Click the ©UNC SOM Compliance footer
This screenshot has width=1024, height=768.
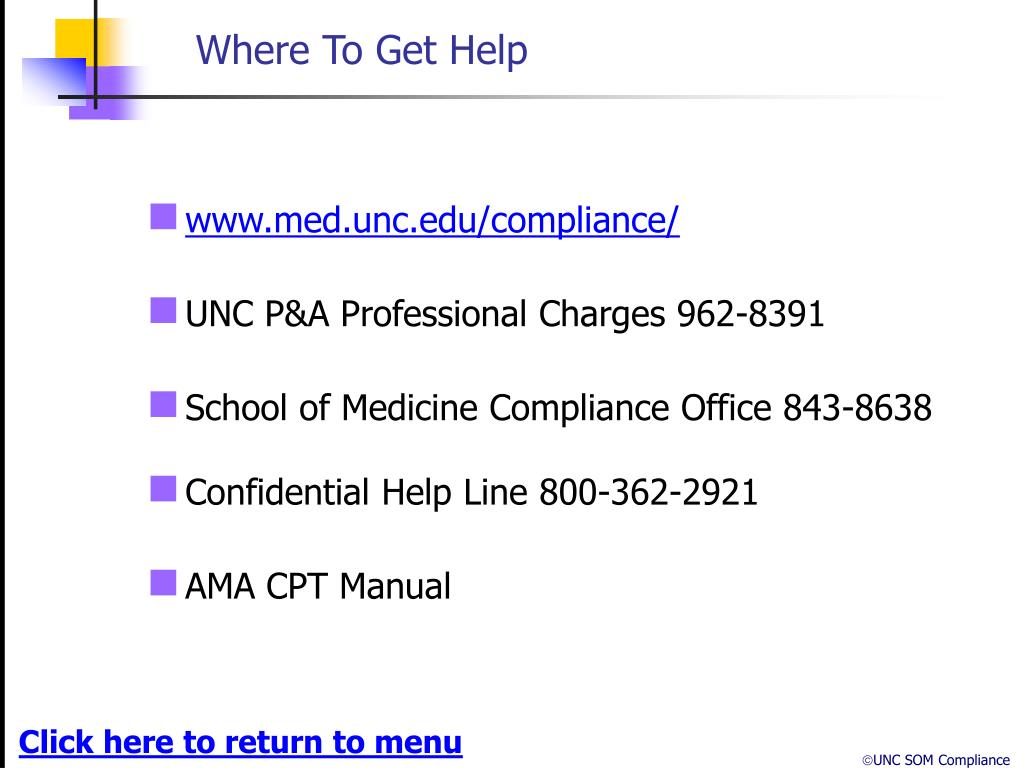click(936, 760)
